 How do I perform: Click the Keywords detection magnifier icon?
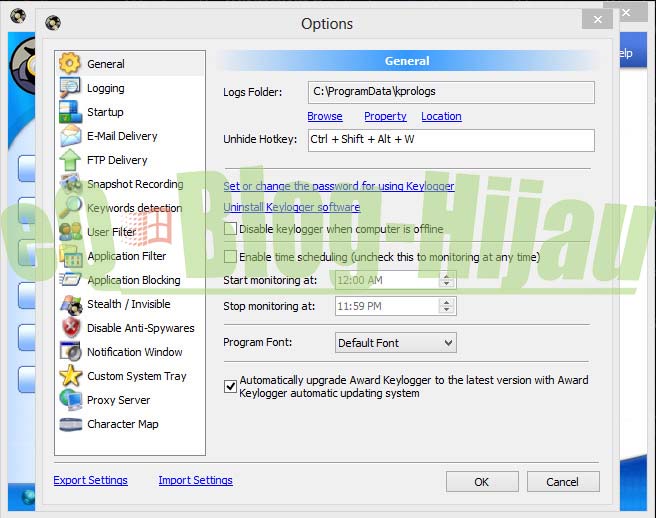coord(70,208)
